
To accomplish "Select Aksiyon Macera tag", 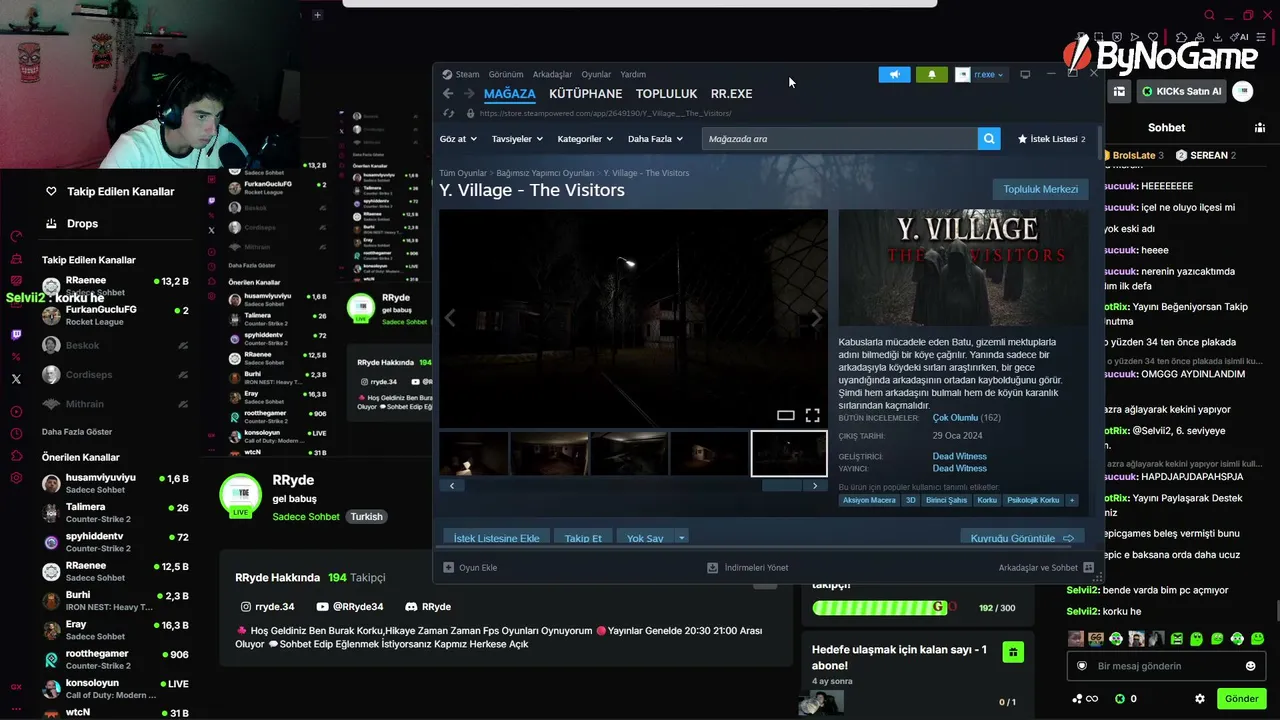I will [x=869, y=500].
